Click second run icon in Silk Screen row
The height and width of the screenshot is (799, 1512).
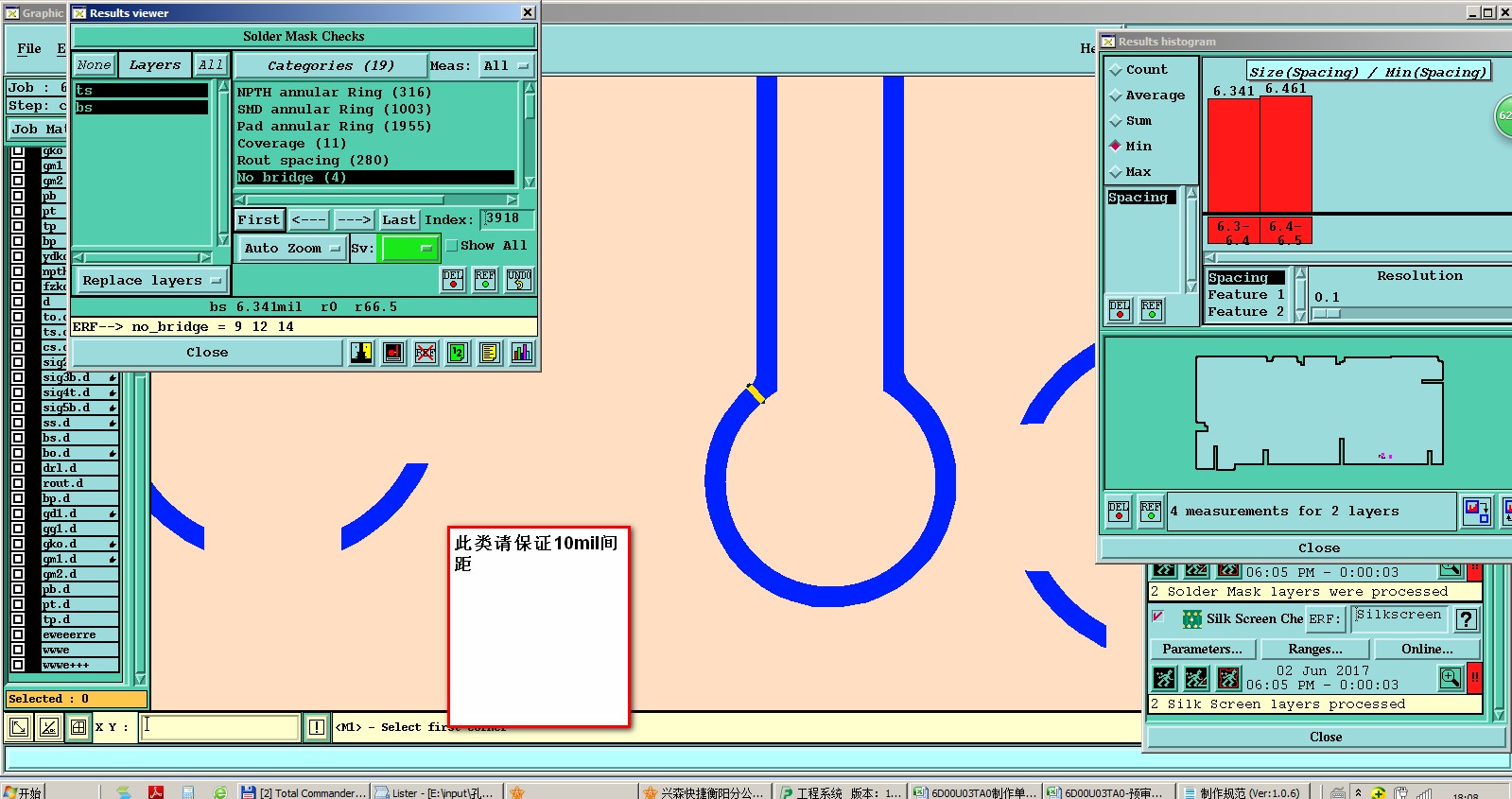pos(1196,678)
